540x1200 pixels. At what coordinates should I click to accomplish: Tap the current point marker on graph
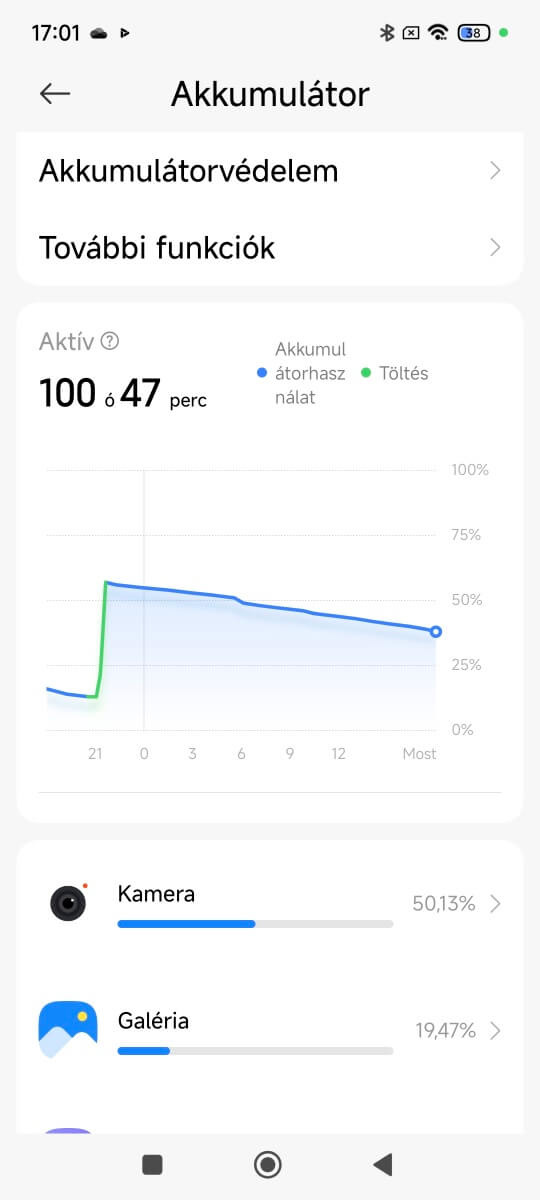click(436, 632)
